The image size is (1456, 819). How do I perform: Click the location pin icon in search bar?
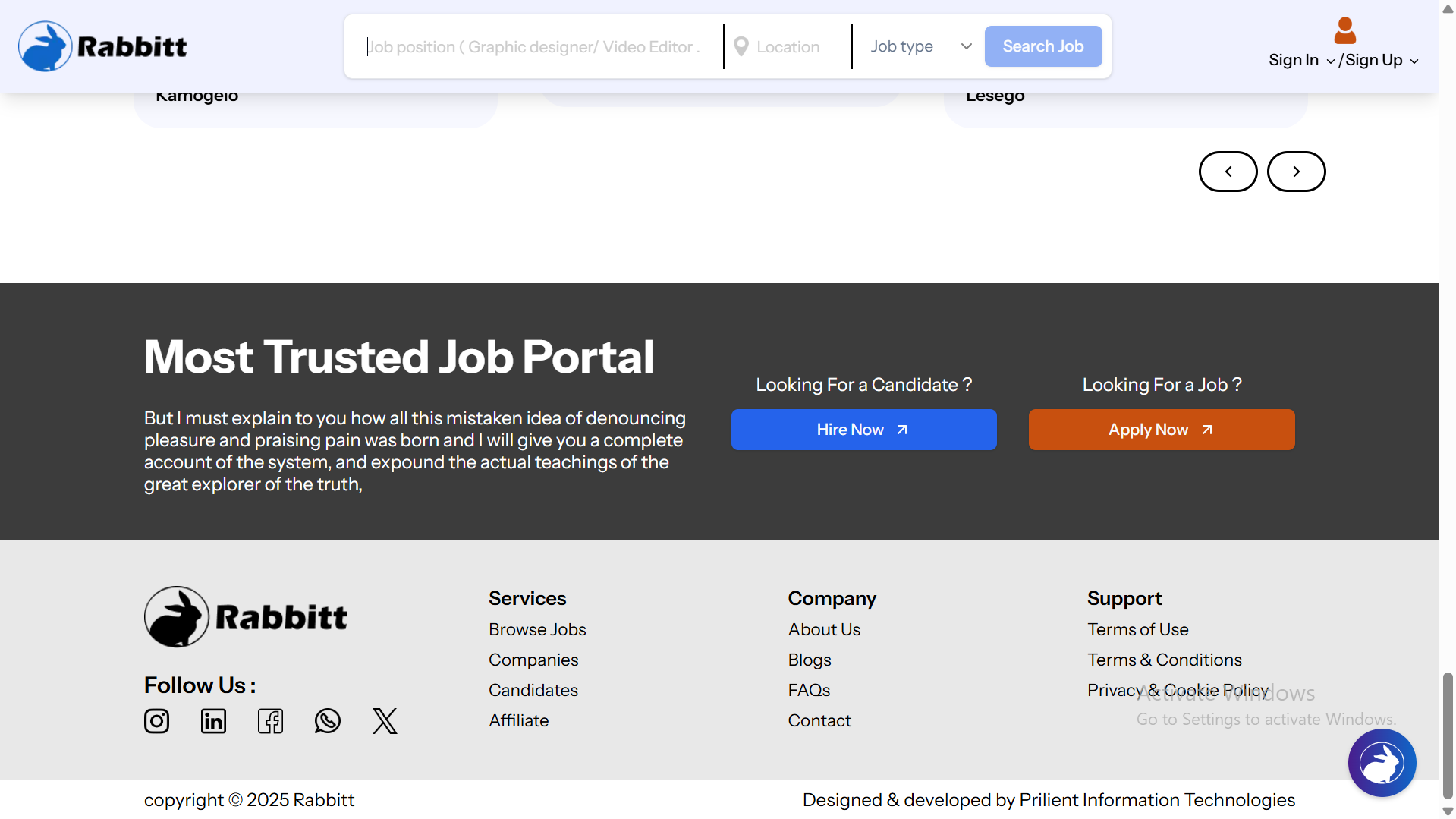pyautogui.click(x=741, y=46)
